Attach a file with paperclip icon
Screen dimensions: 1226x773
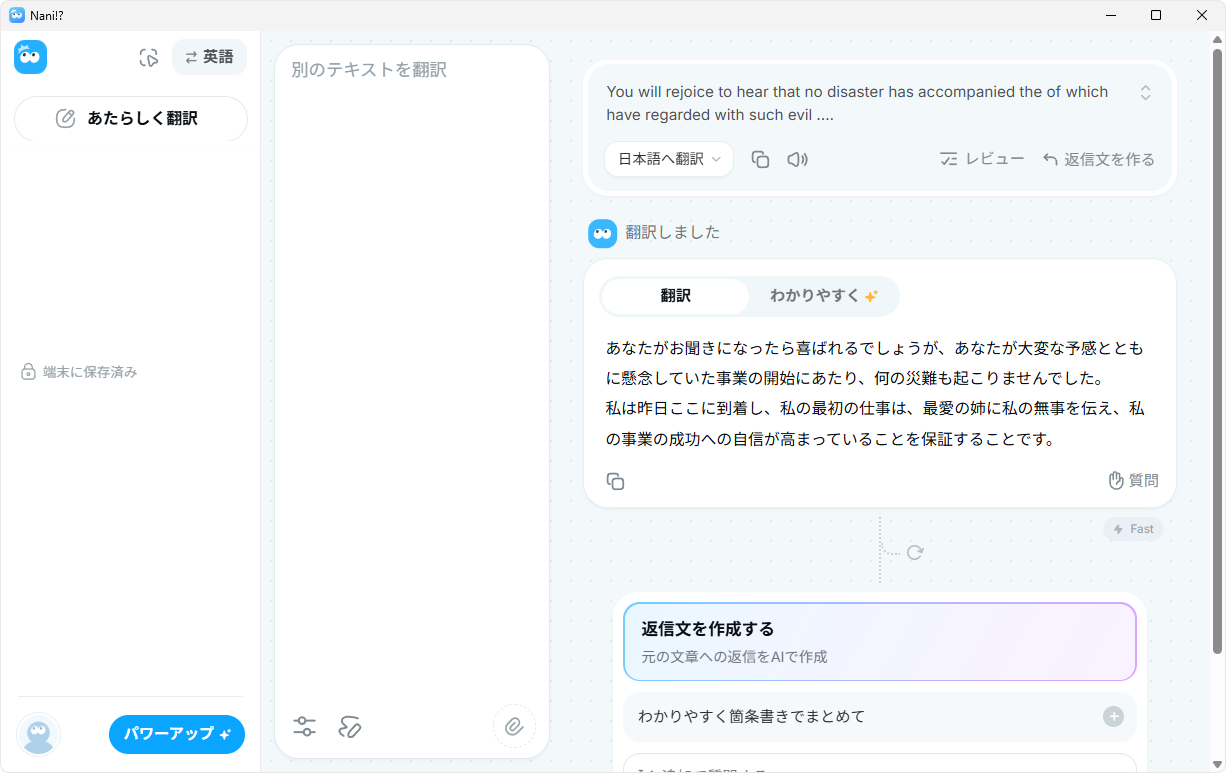tap(514, 726)
